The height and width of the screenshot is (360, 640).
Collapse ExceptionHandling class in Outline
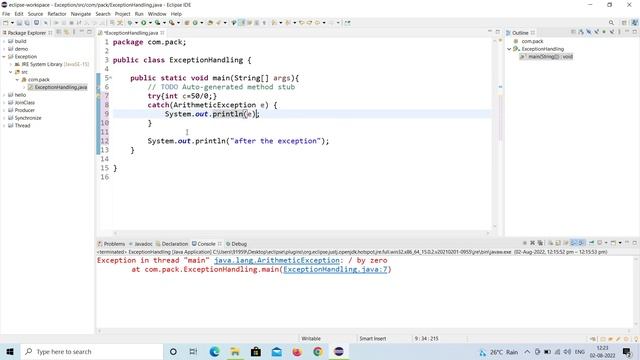[509, 49]
